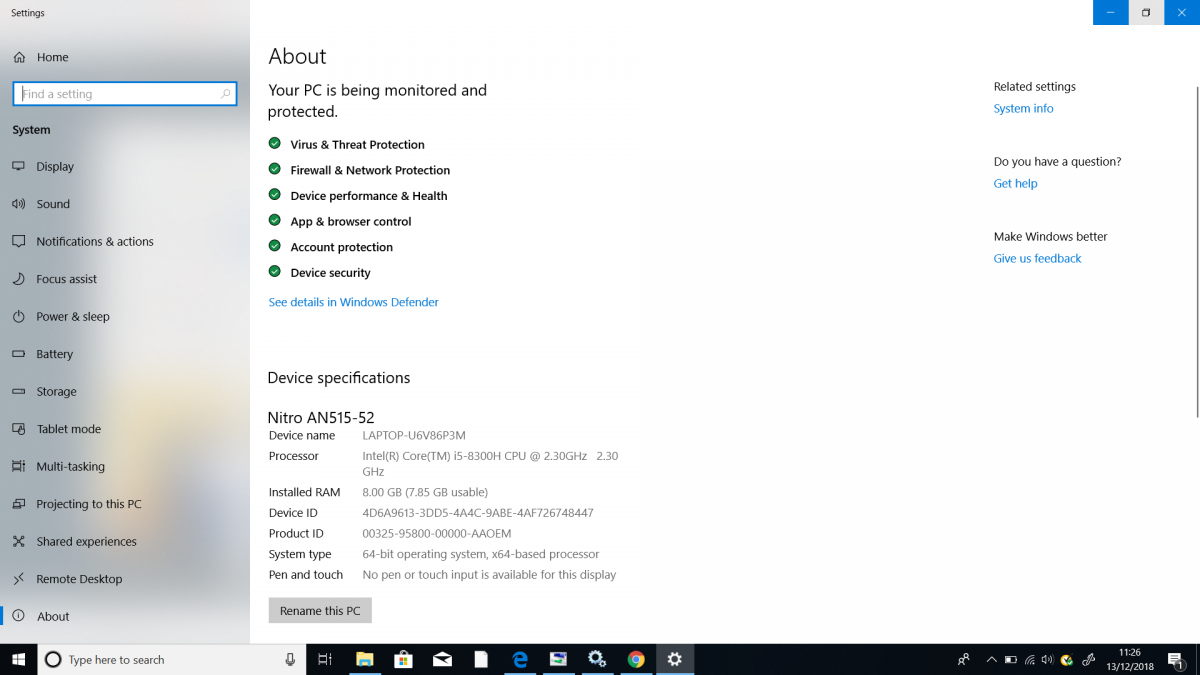Open the Storage settings page
This screenshot has height=675, width=1200.
(56, 392)
